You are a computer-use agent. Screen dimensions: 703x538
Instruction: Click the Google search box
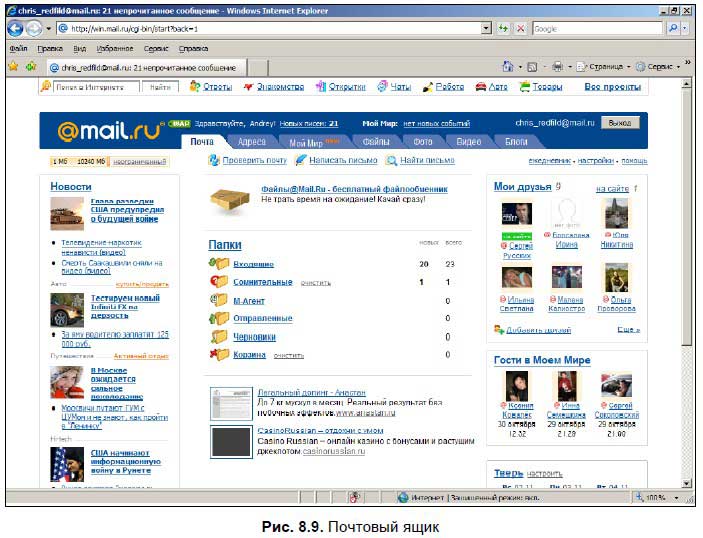click(597, 29)
